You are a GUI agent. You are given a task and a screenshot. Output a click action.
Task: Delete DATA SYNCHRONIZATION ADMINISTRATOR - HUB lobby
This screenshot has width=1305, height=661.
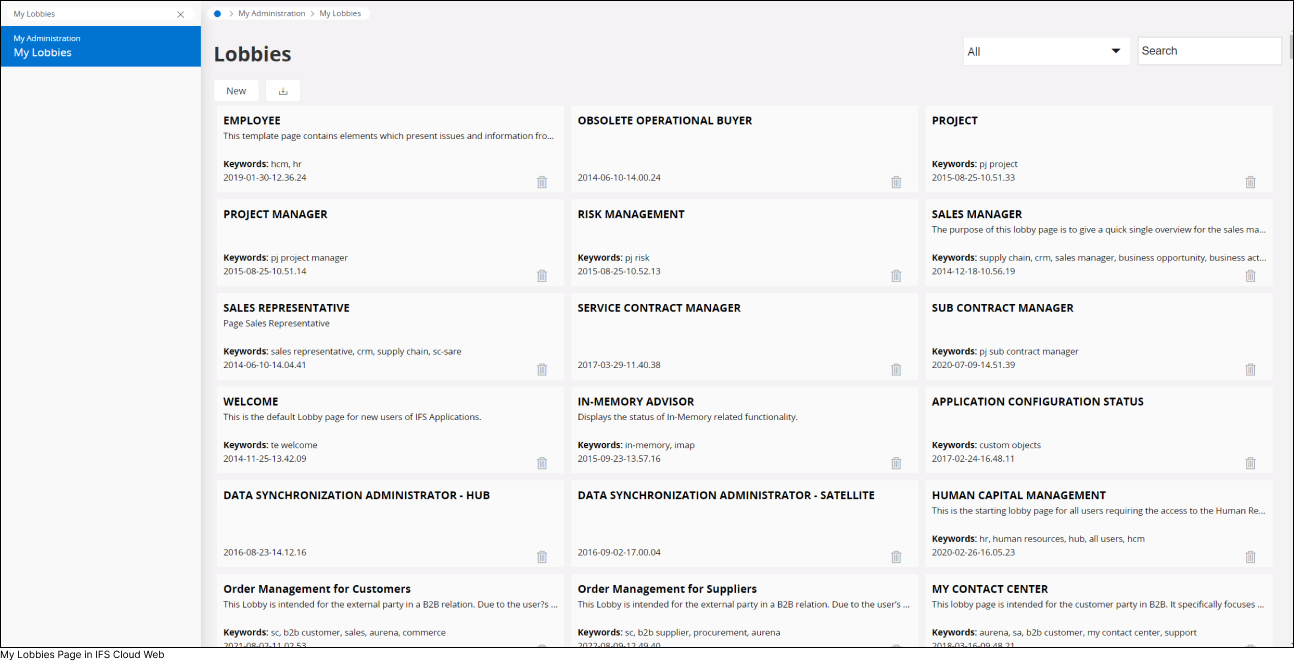[x=541, y=557]
